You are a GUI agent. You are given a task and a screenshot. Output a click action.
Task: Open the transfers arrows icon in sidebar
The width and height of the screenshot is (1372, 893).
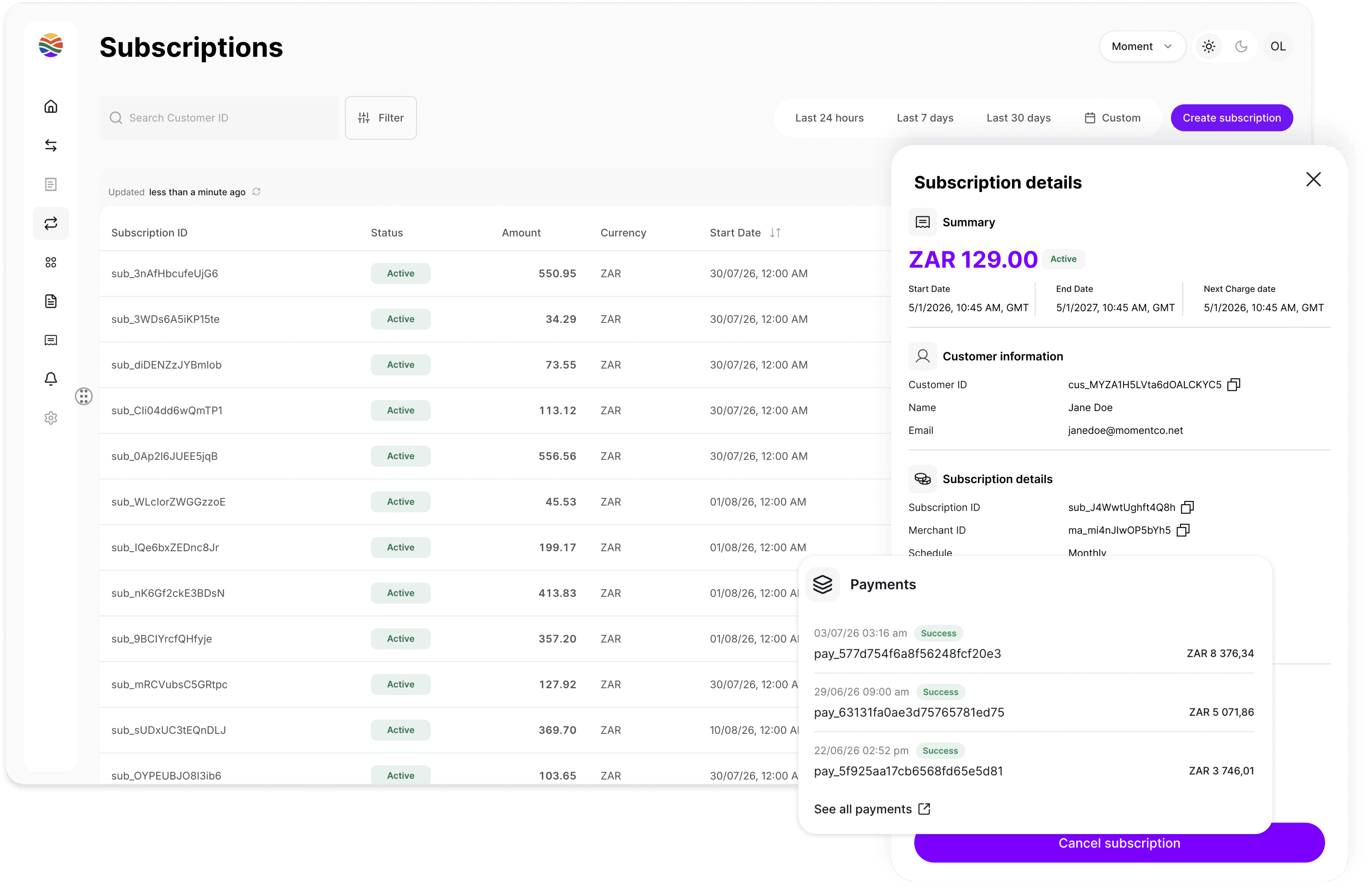click(x=51, y=145)
